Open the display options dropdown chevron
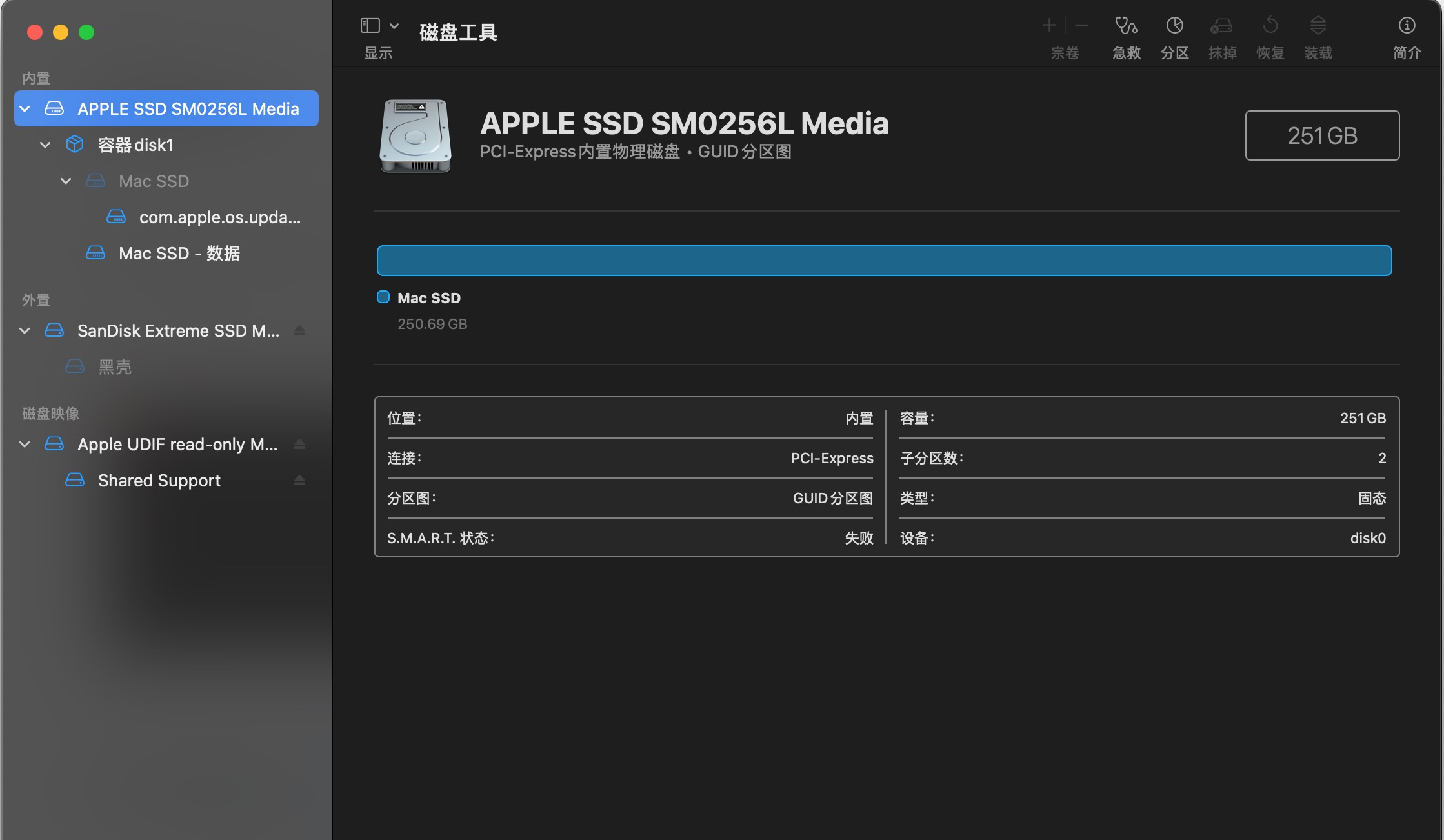Viewport: 1444px width, 840px height. 394,26
